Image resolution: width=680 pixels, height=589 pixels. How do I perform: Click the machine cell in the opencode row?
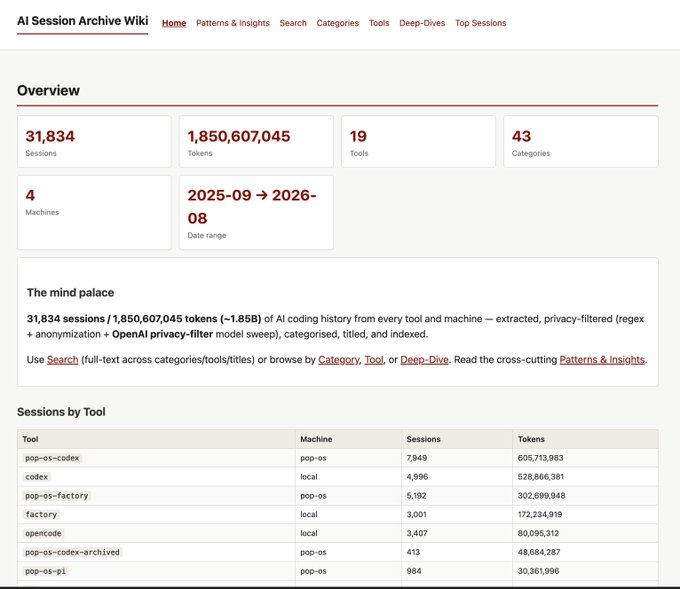pyautogui.click(x=348, y=533)
